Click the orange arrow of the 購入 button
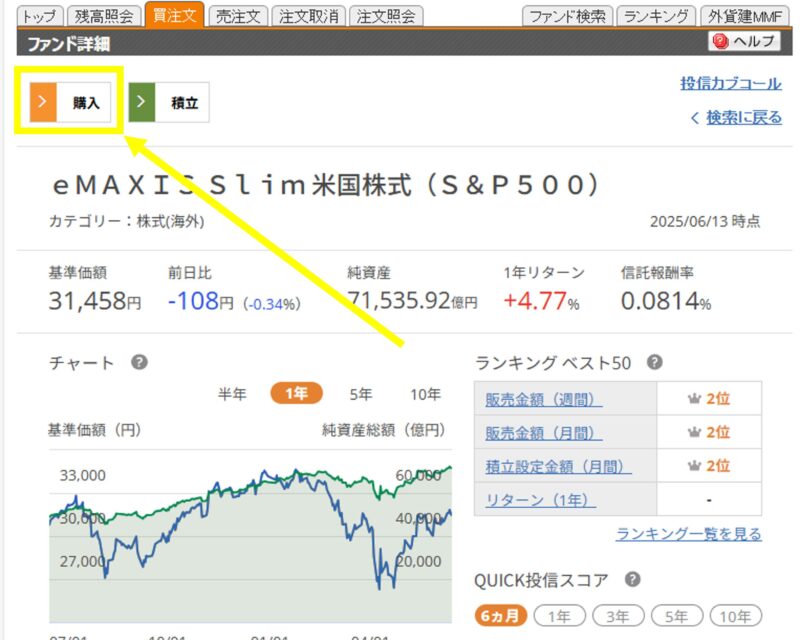Viewport: 800px width, 640px height. [x=43, y=102]
